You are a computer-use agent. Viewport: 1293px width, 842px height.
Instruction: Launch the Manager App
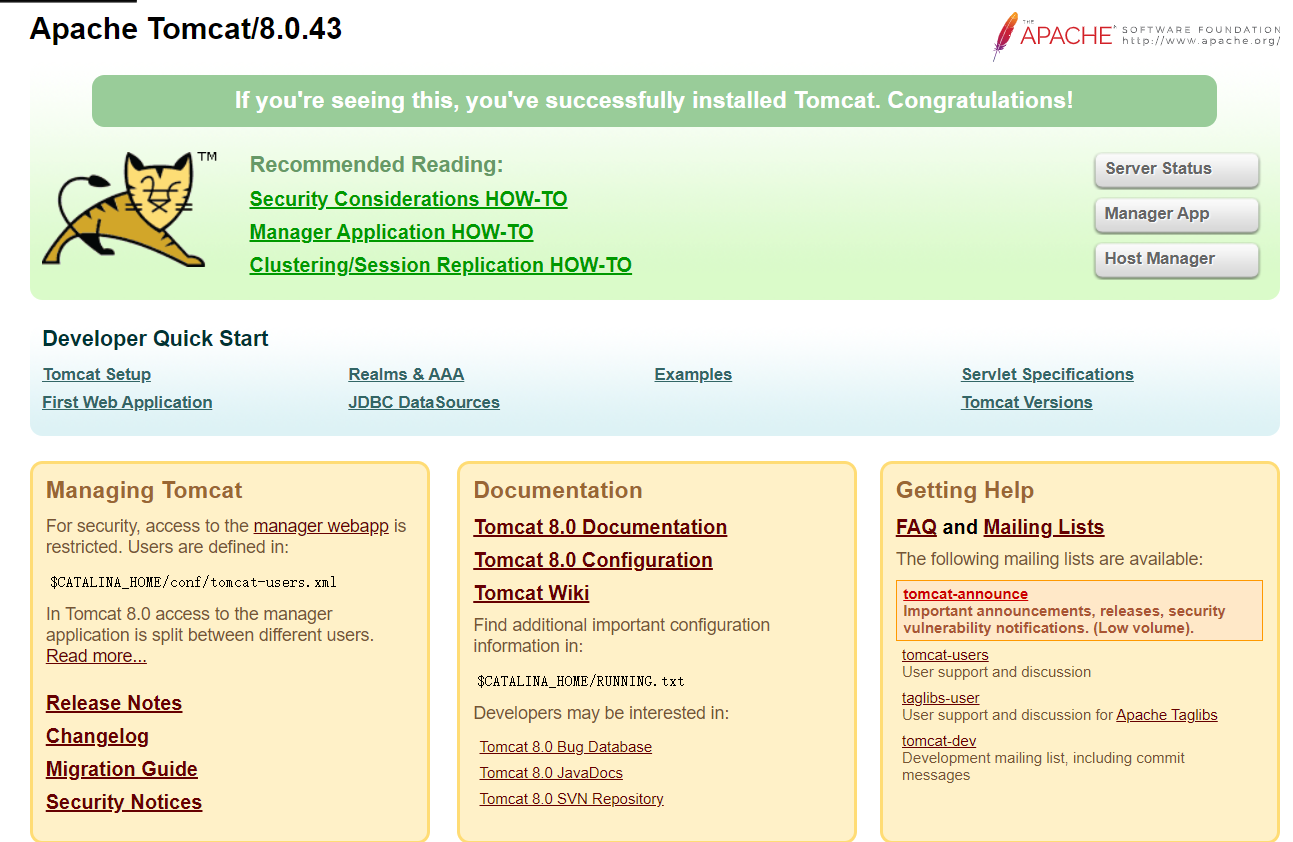(1176, 214)
